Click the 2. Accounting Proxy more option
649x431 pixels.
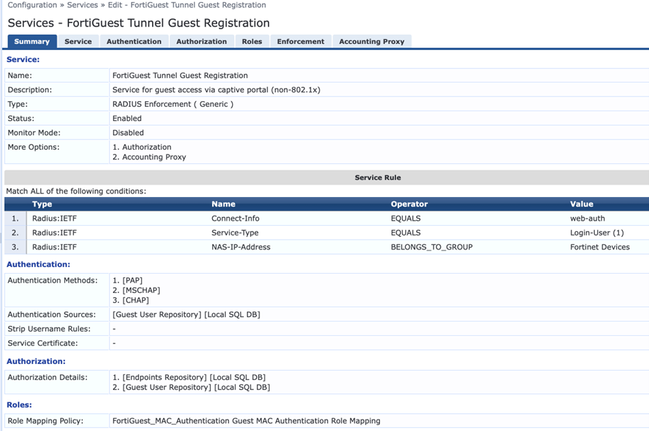tap(149, 157)
